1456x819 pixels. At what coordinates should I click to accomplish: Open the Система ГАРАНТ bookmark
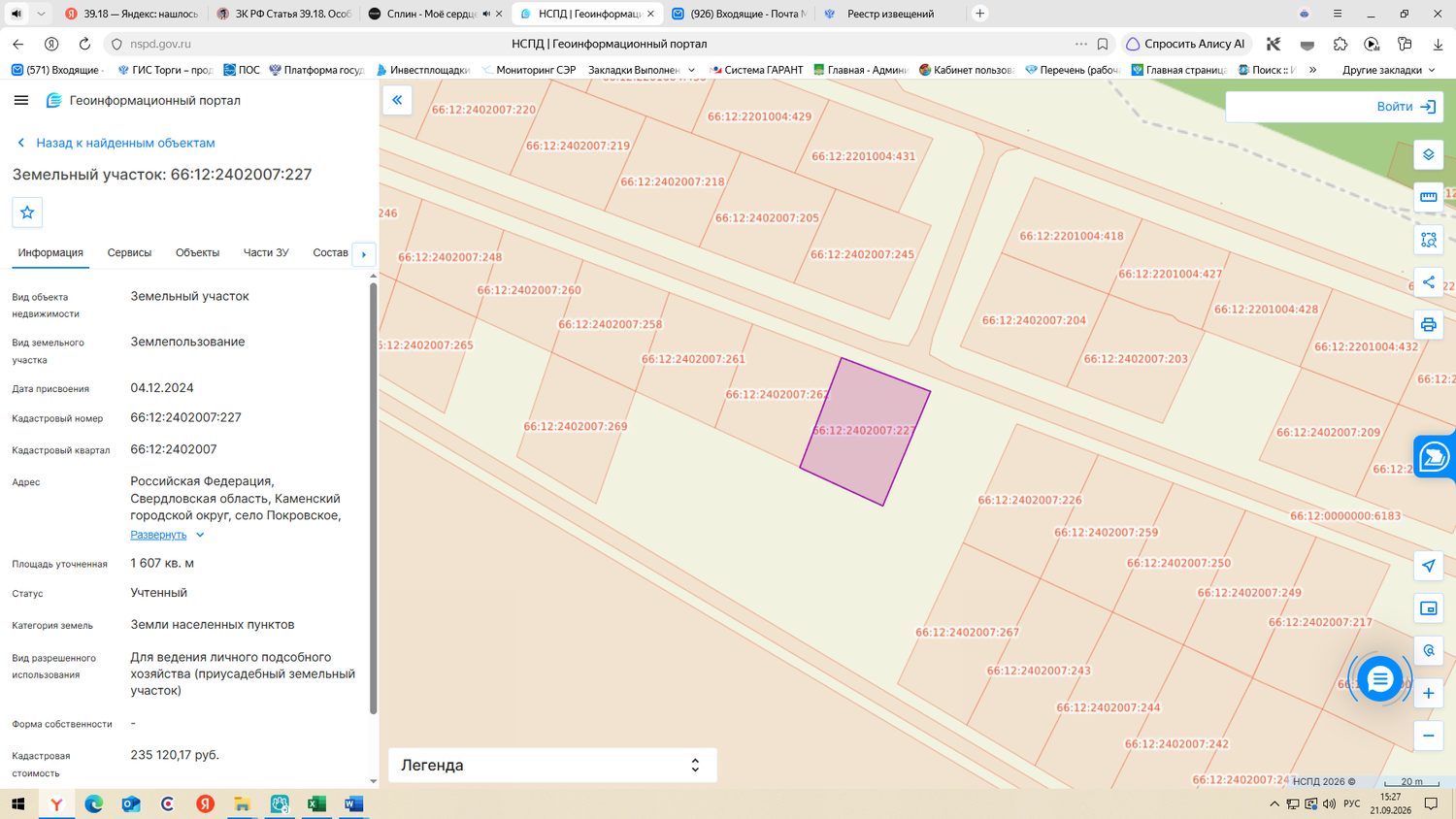[756, 70]
